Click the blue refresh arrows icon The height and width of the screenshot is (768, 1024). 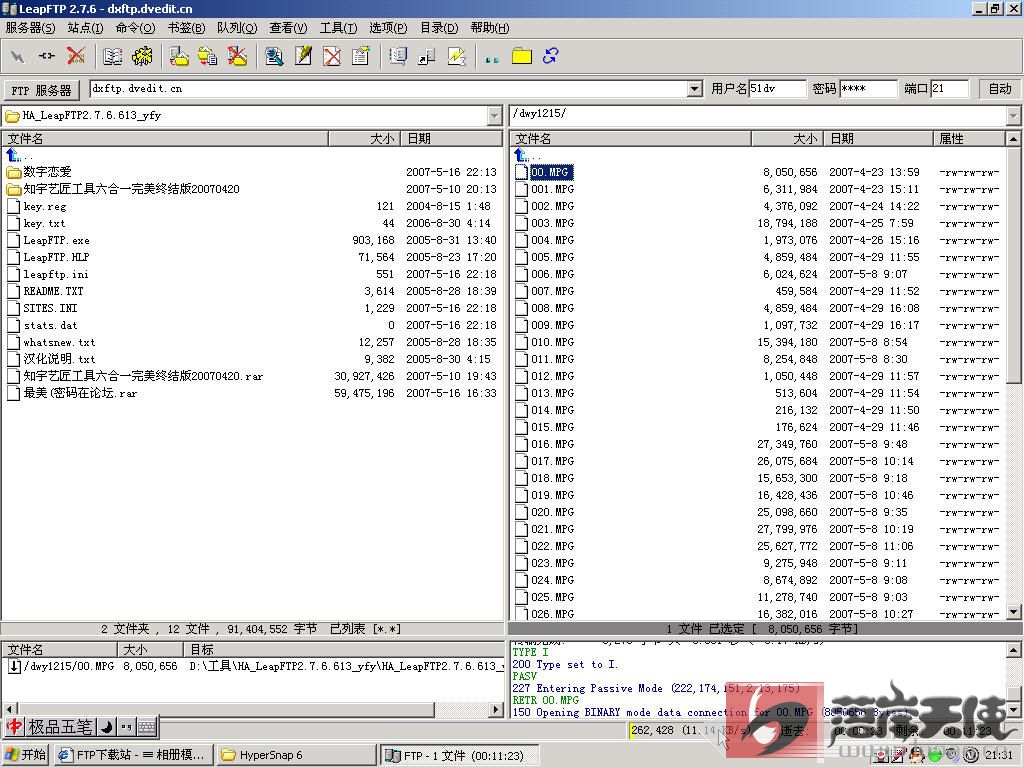pos(551,57)
